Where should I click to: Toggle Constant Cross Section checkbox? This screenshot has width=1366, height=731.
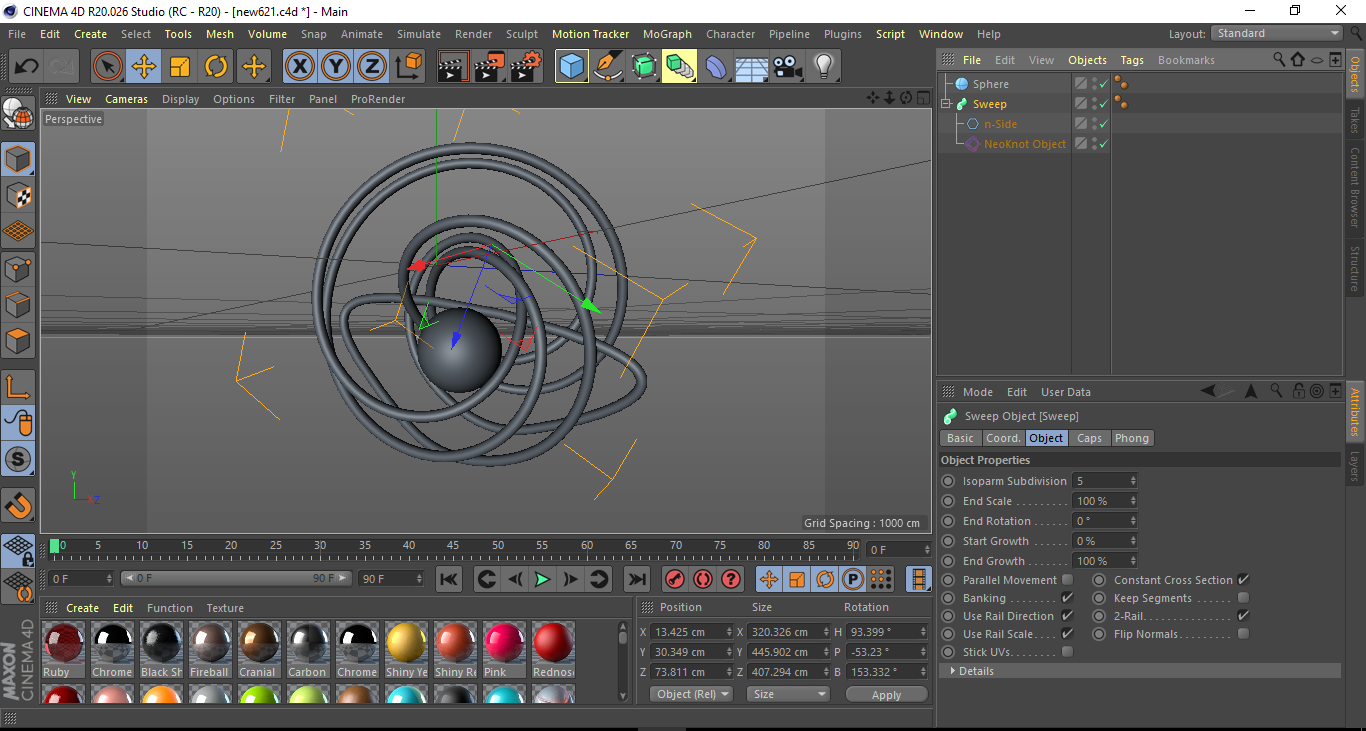coord(1243,580)
